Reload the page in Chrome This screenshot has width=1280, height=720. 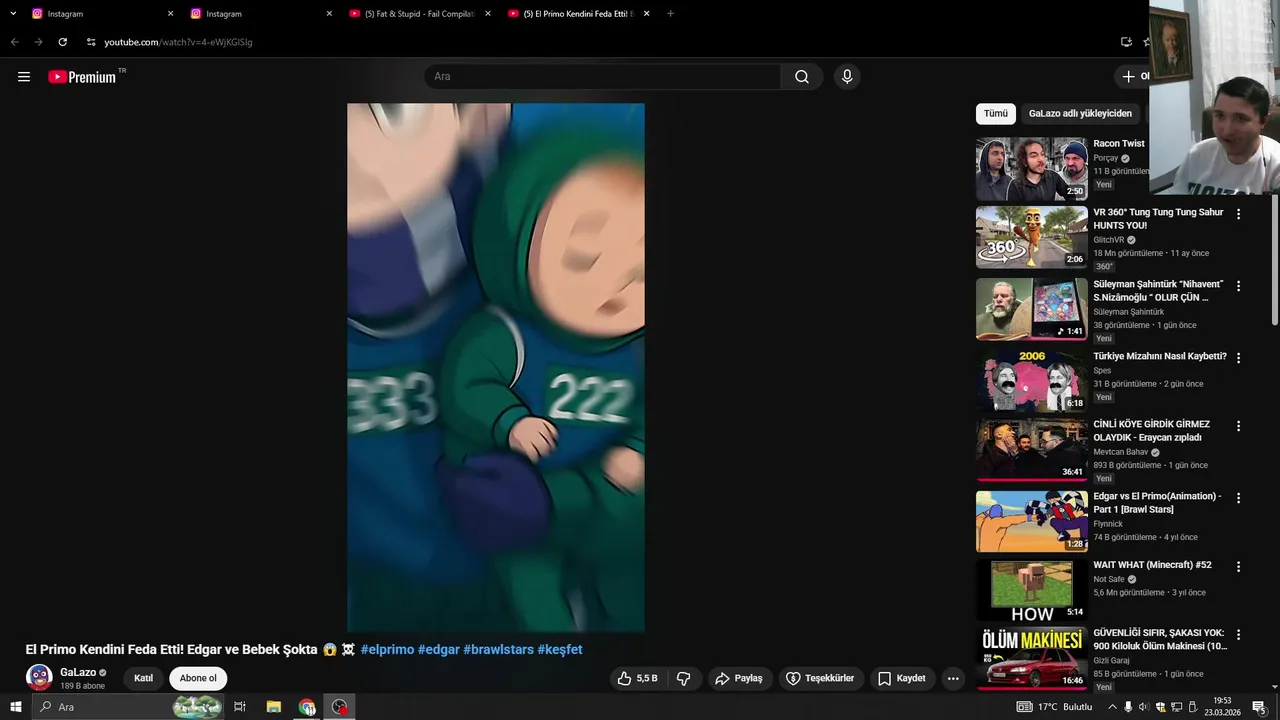click(62, 42)
